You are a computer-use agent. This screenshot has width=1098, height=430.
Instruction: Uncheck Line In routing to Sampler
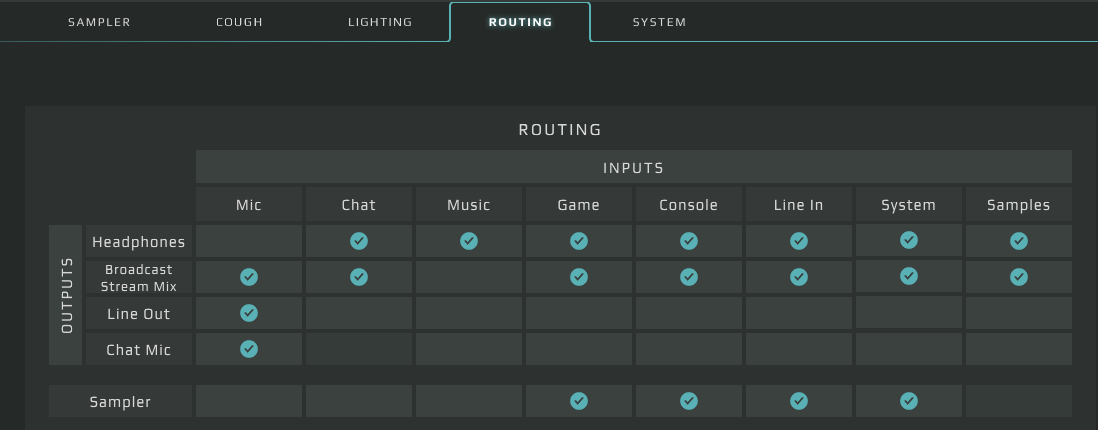[x=799, y=401]
